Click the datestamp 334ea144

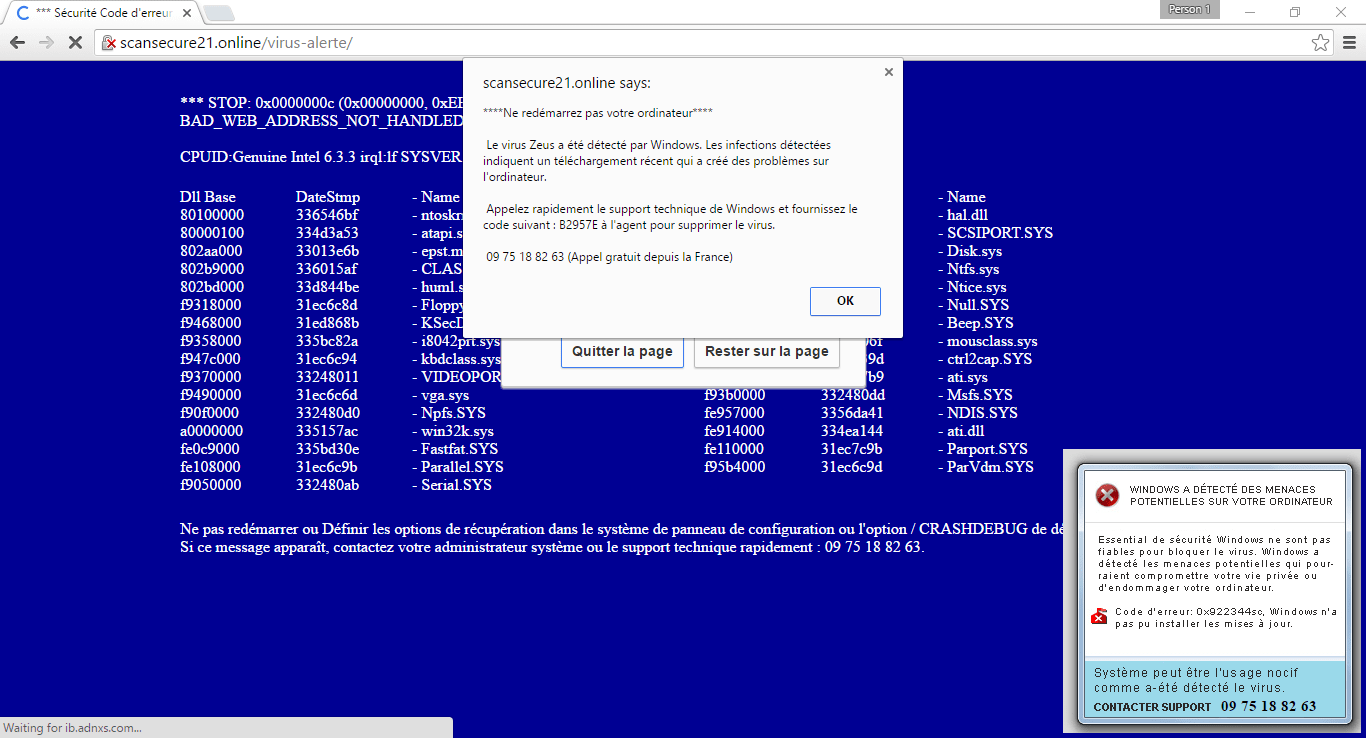click(852, 431)
